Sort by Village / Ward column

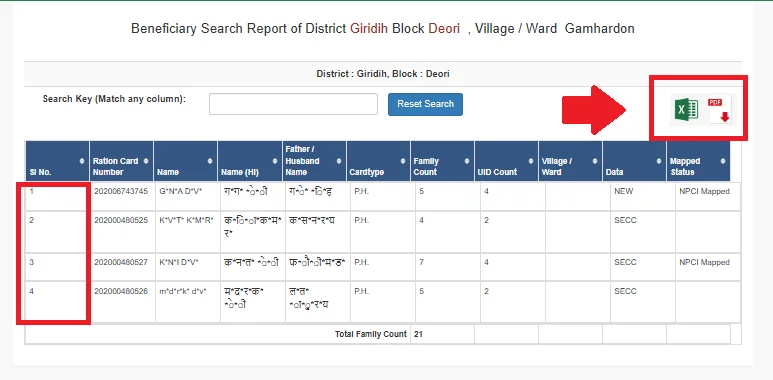(x=570, y=161)
